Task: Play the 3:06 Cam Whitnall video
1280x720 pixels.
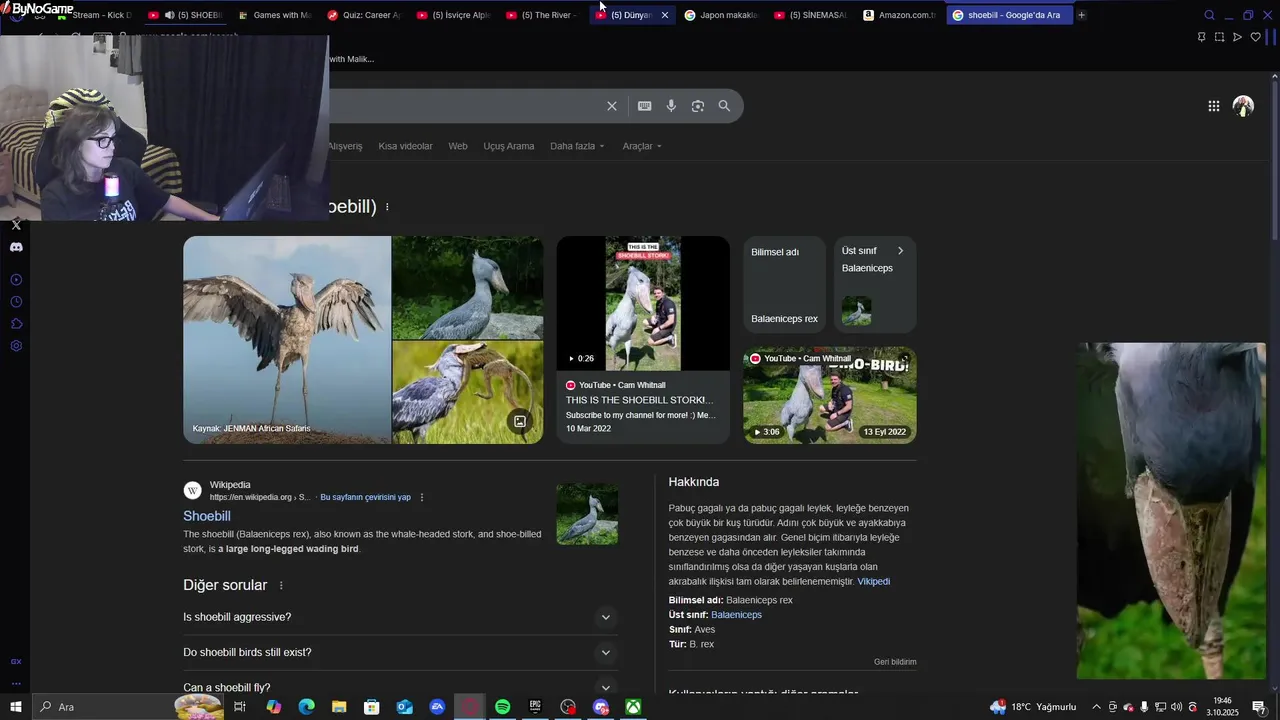Action: [x=829, y=395]
